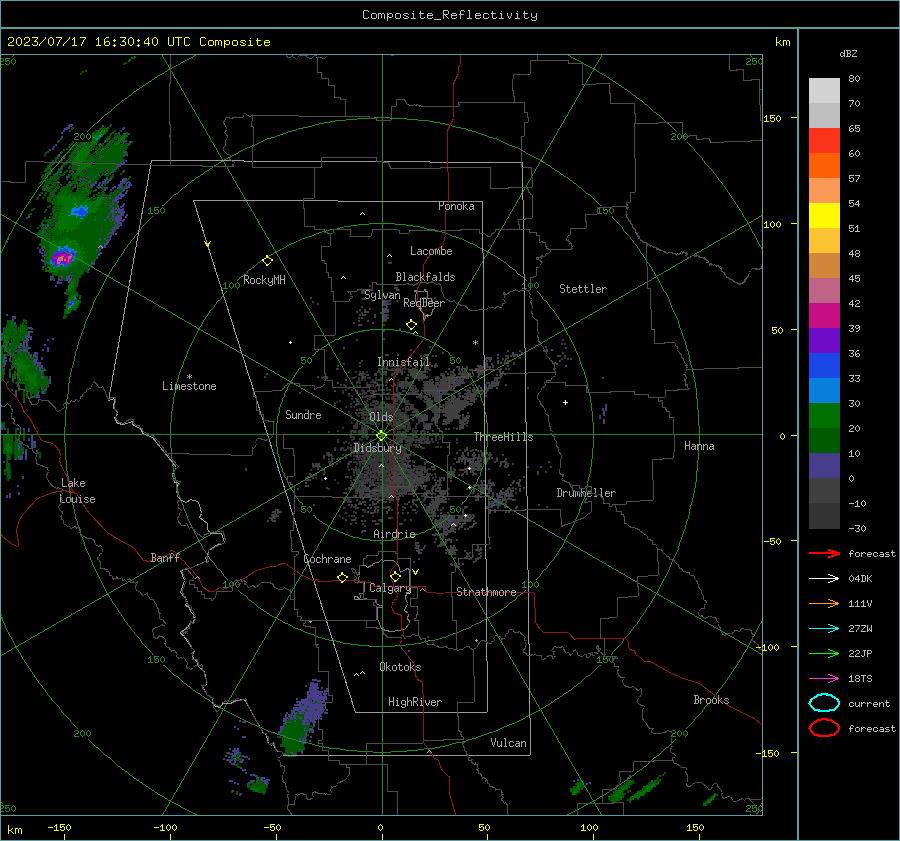
Task: Click the HighRiver label
Action: coord(415,702)
